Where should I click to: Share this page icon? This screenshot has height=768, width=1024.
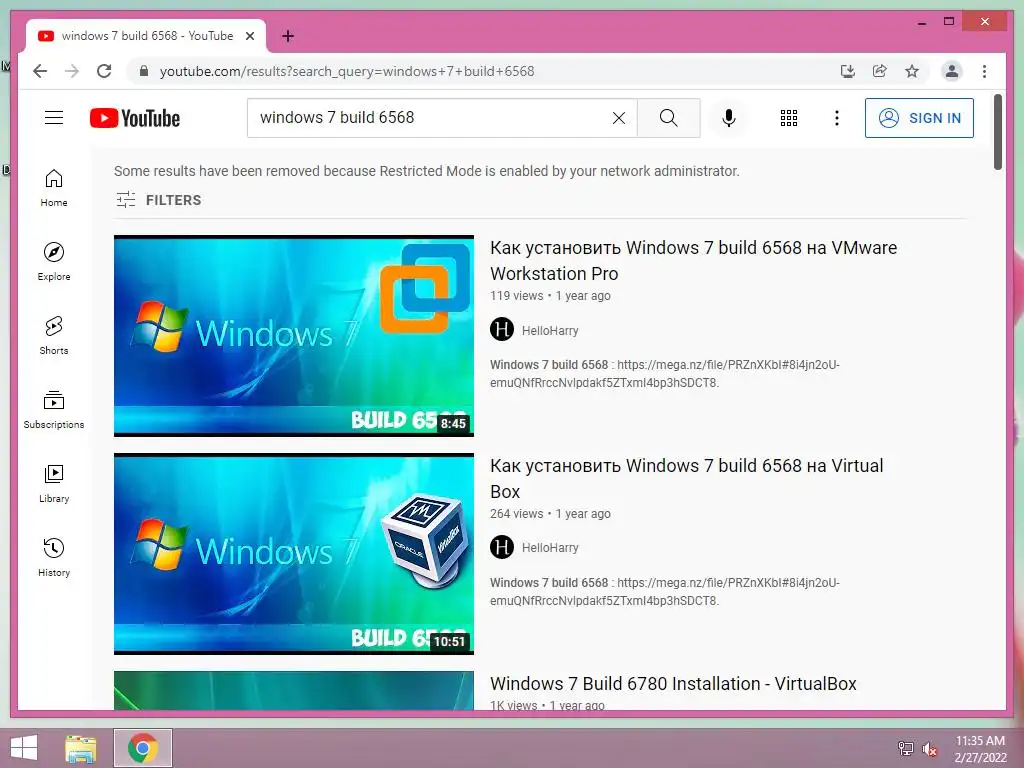880,71
